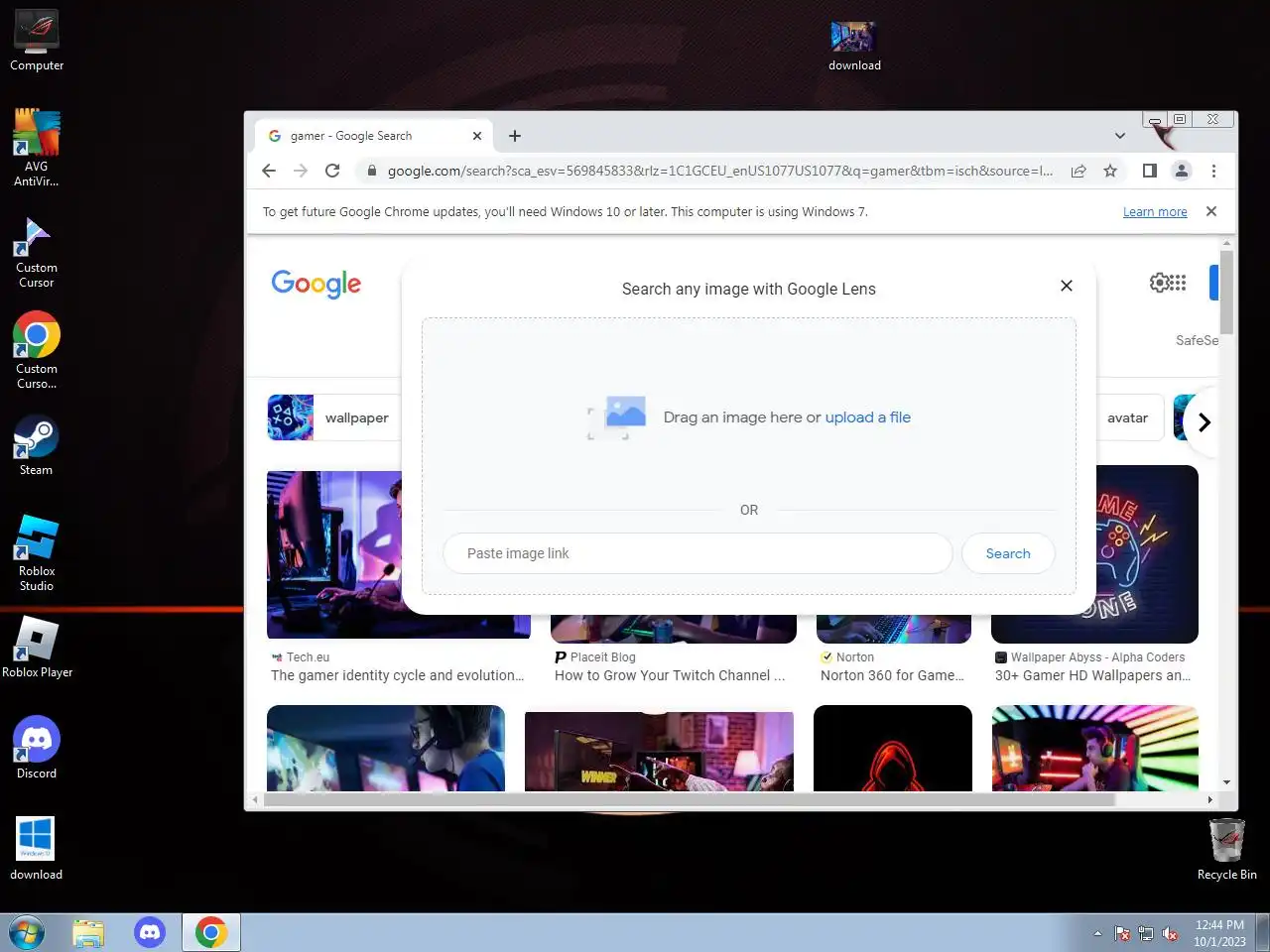The width and height of the screenshot is (1270, 952).
Task: Launch Steam from desktop
Action: pyautogui.click(x=37, y=445)
